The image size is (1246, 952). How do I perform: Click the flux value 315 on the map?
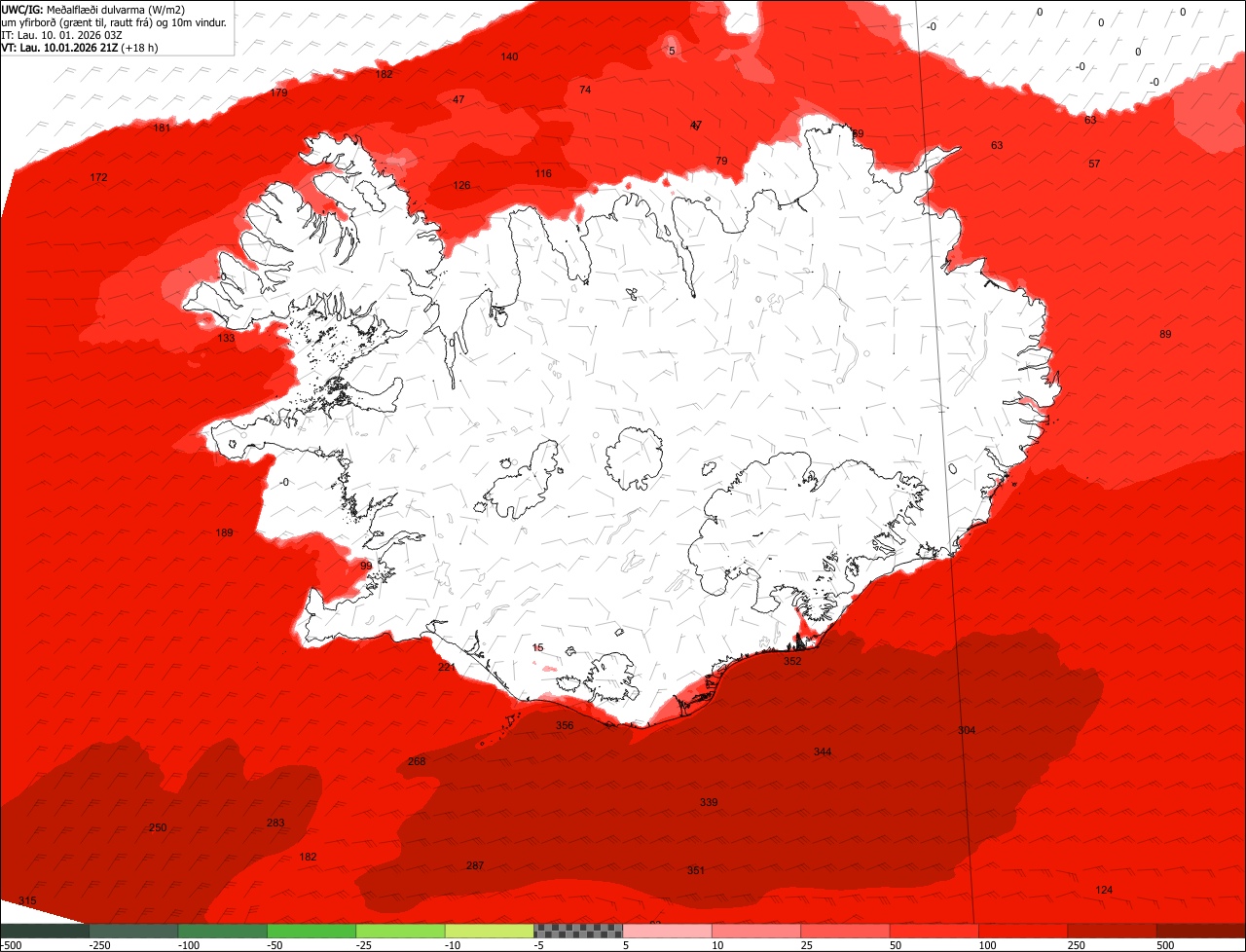pos(27,900)
